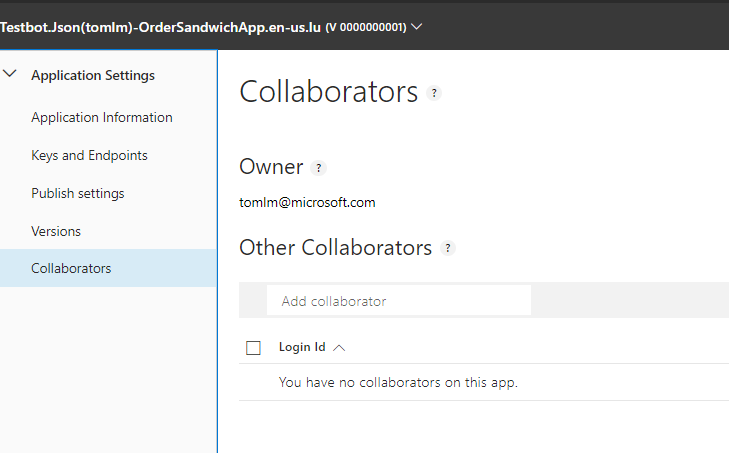Click the 'You have no collaborators' message row
The width and height of the screenshot is (729, 453).
point(484,382)
